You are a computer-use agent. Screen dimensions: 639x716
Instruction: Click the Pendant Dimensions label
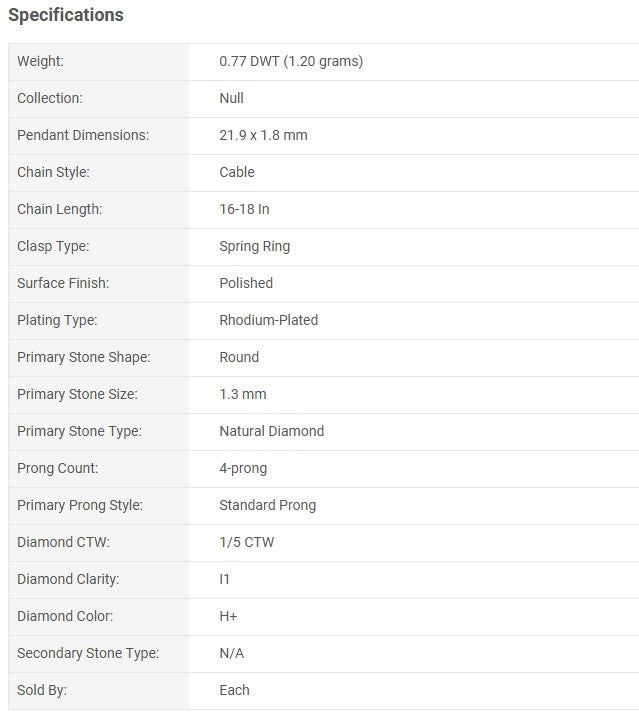tap(83, 135)
